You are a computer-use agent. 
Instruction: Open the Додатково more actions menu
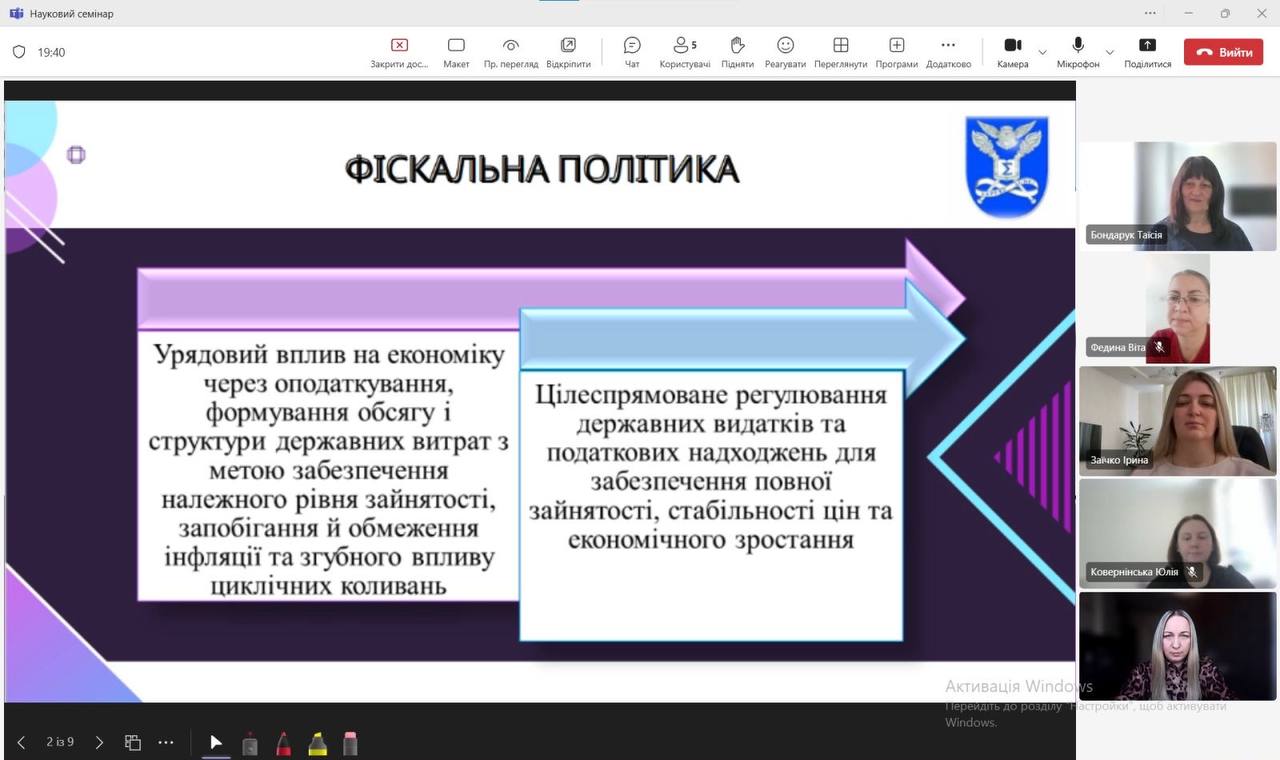pyautogui.click(x=948, y=52)
